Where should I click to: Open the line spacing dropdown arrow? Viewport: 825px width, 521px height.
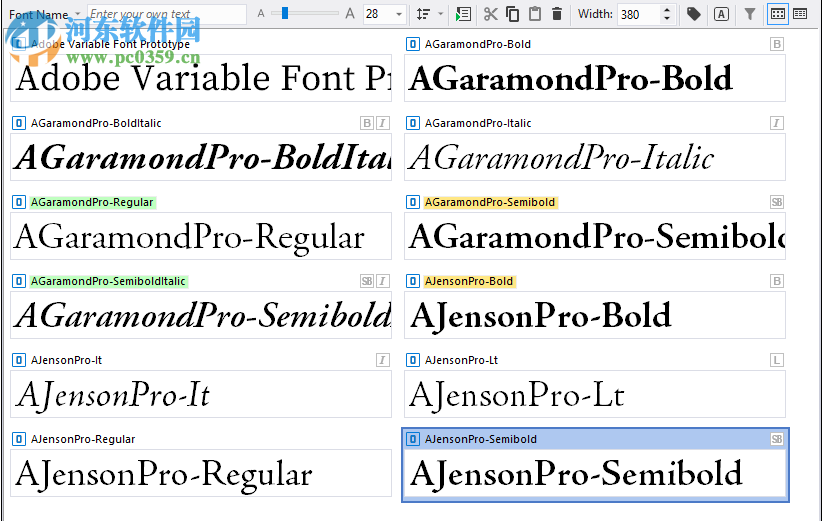pyautogui.click(x=440, y=14)
